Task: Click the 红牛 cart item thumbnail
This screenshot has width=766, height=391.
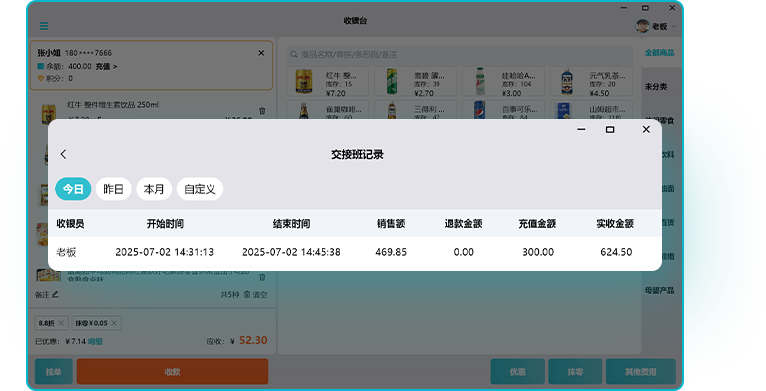Action: pos(48,113)
